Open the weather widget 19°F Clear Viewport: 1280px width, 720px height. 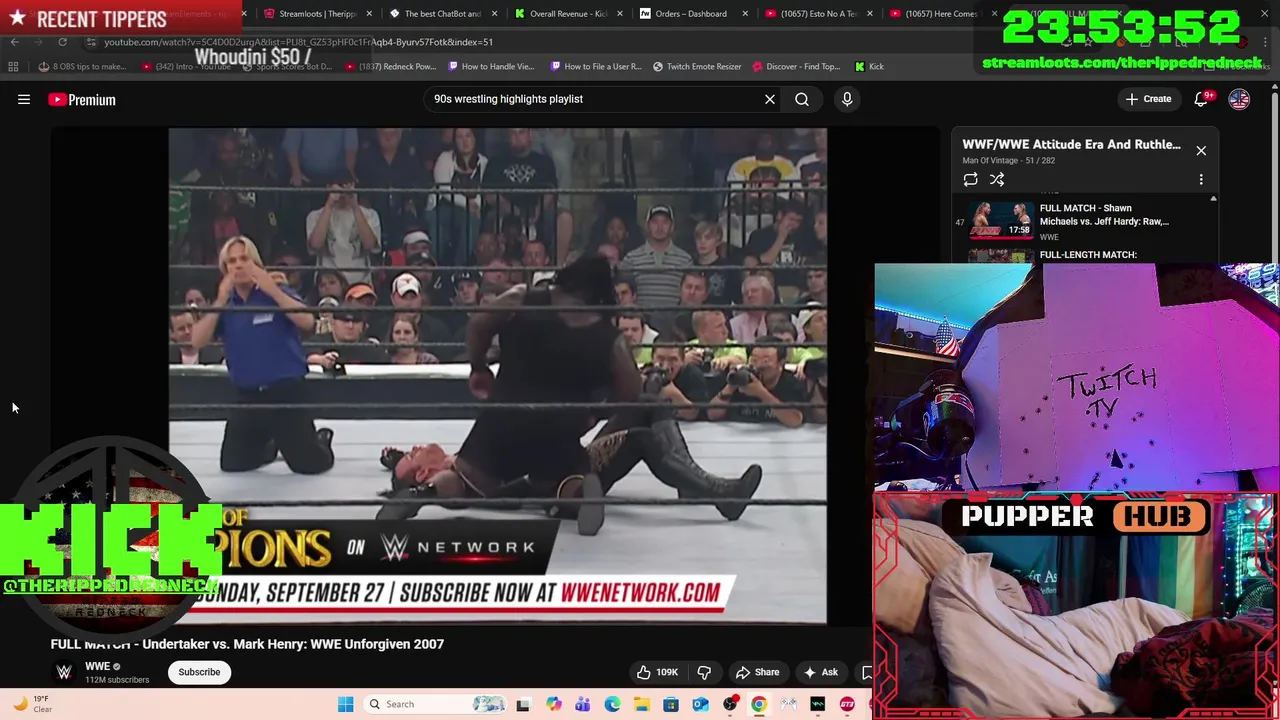coord(31,704)
